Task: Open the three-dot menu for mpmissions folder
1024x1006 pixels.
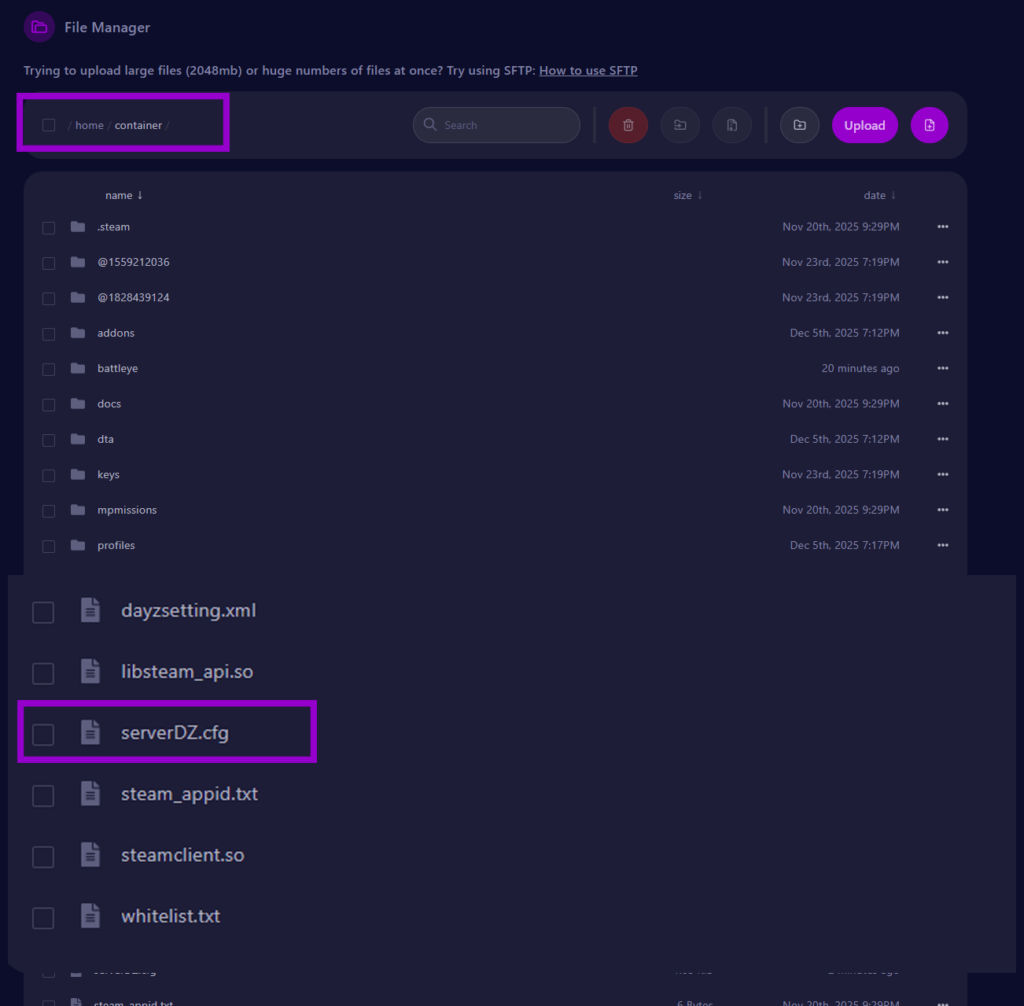Action: coord(942,510)
